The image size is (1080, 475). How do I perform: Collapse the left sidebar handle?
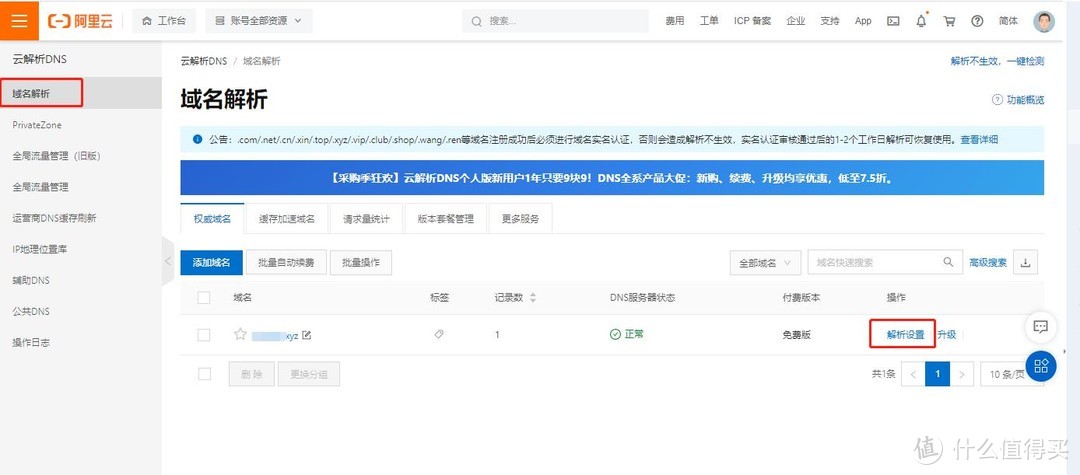(167, 261)
